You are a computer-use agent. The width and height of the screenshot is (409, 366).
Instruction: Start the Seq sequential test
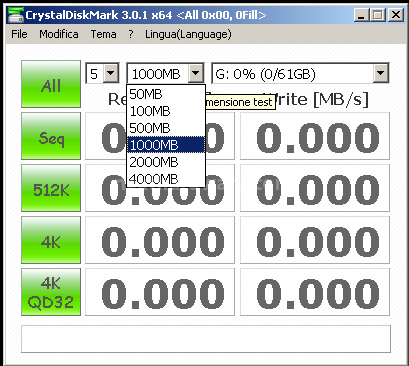(x=51, y=136)
